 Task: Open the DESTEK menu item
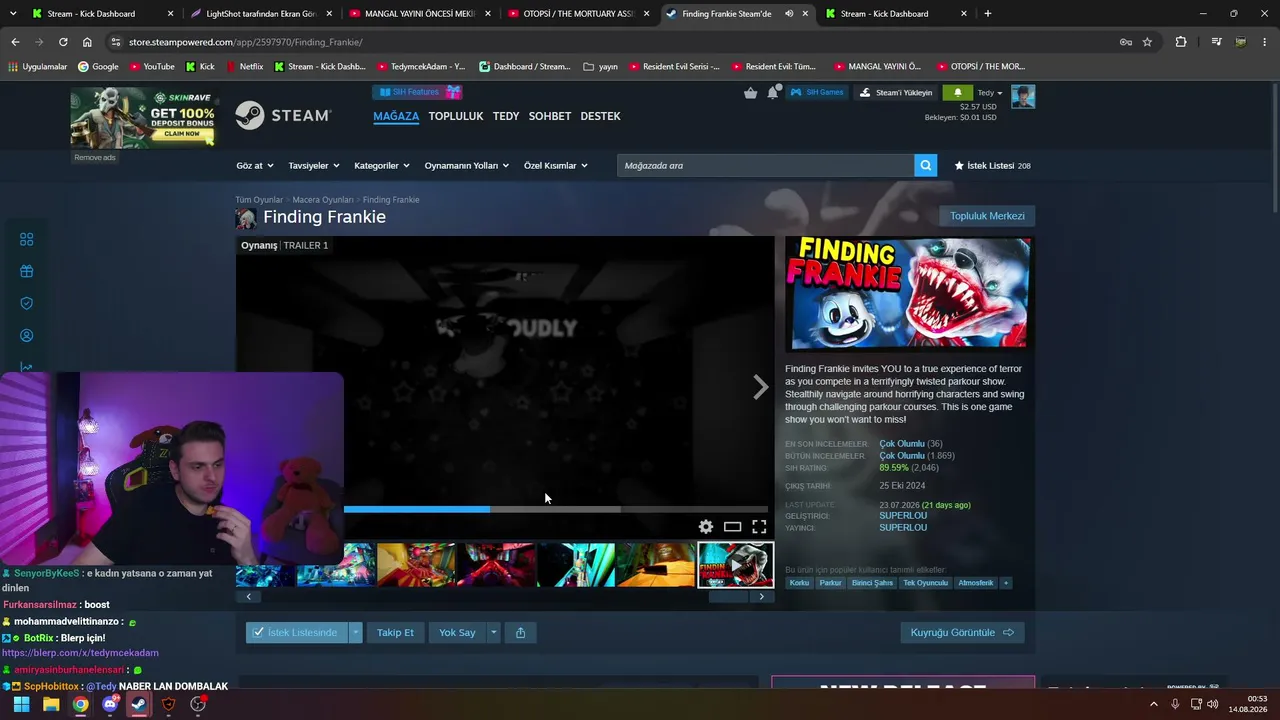click(601, 116)
